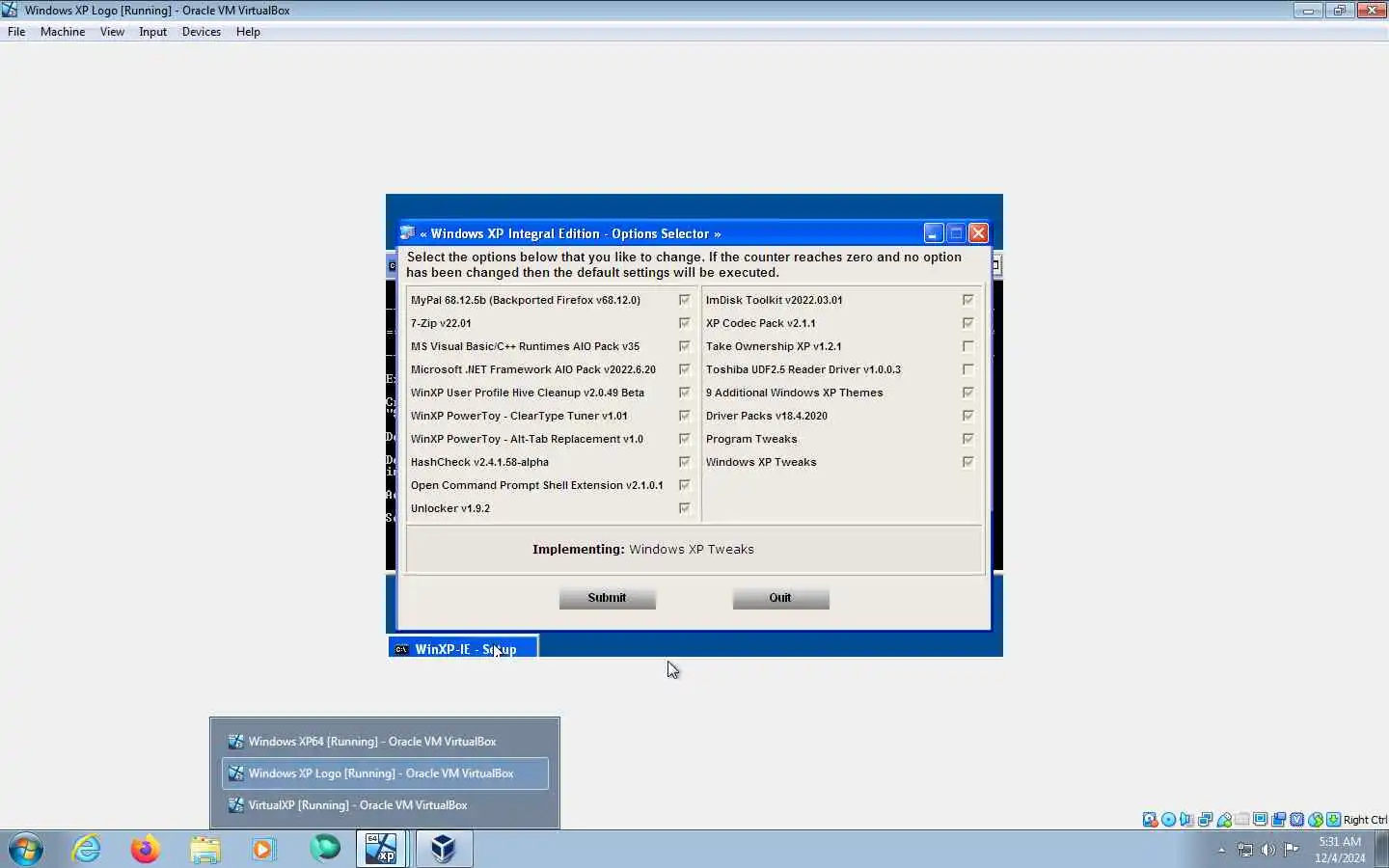
Task: Open the hard disk activity indicator
Action: pos(1150,820)
